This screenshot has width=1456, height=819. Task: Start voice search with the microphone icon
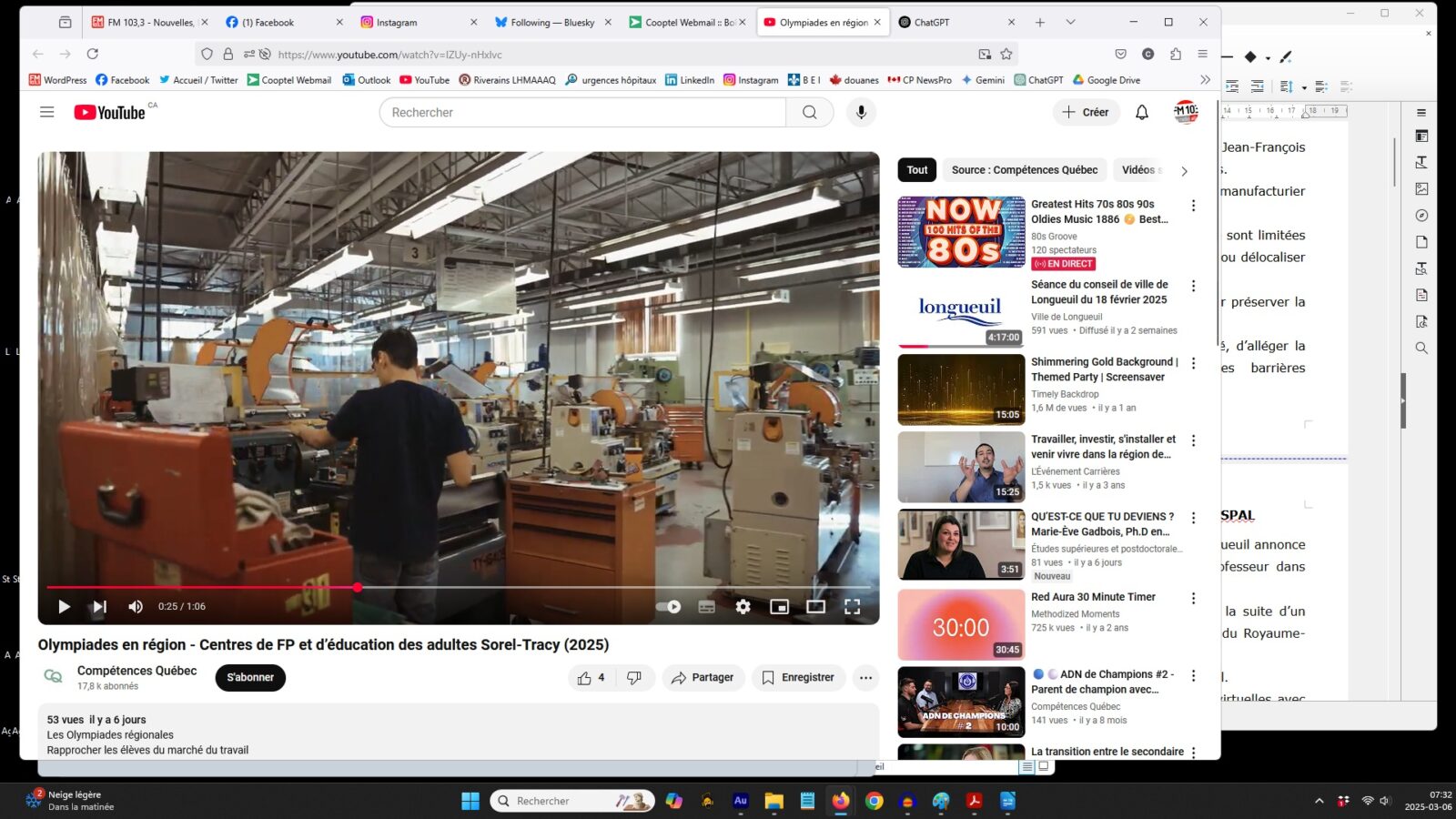tap(861, 113)
